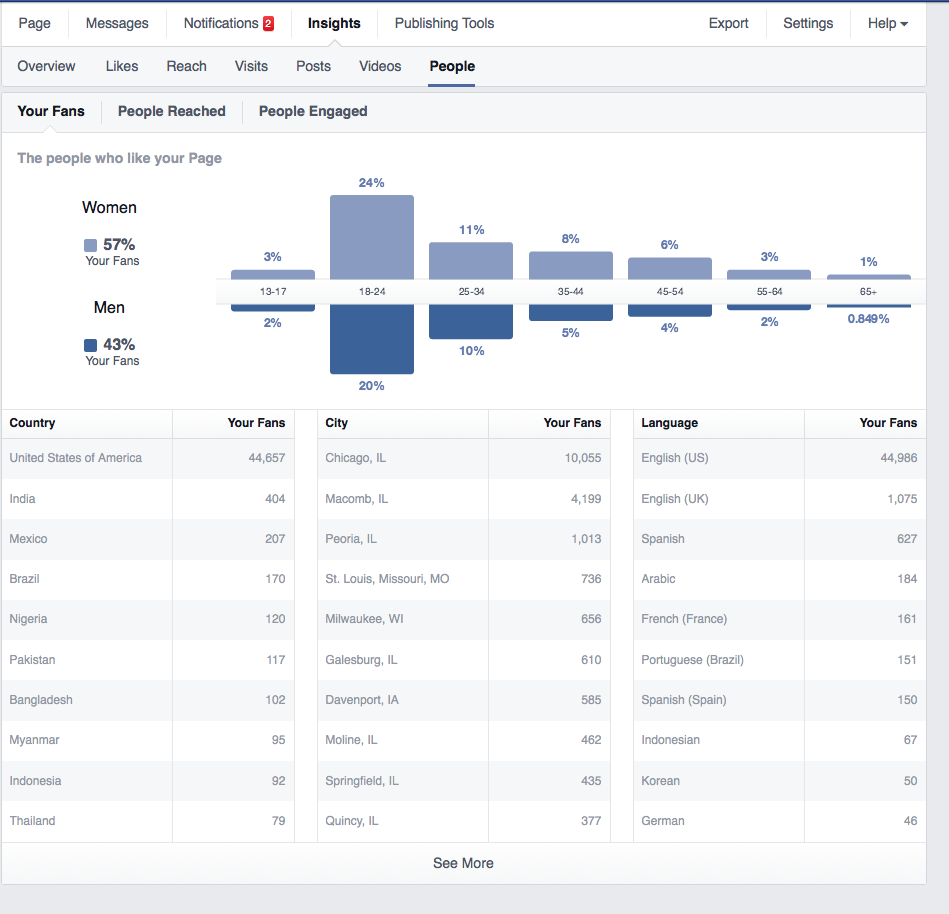Open the Videos insights section
The height and width of the screenshot is (914, 949).
380,66
